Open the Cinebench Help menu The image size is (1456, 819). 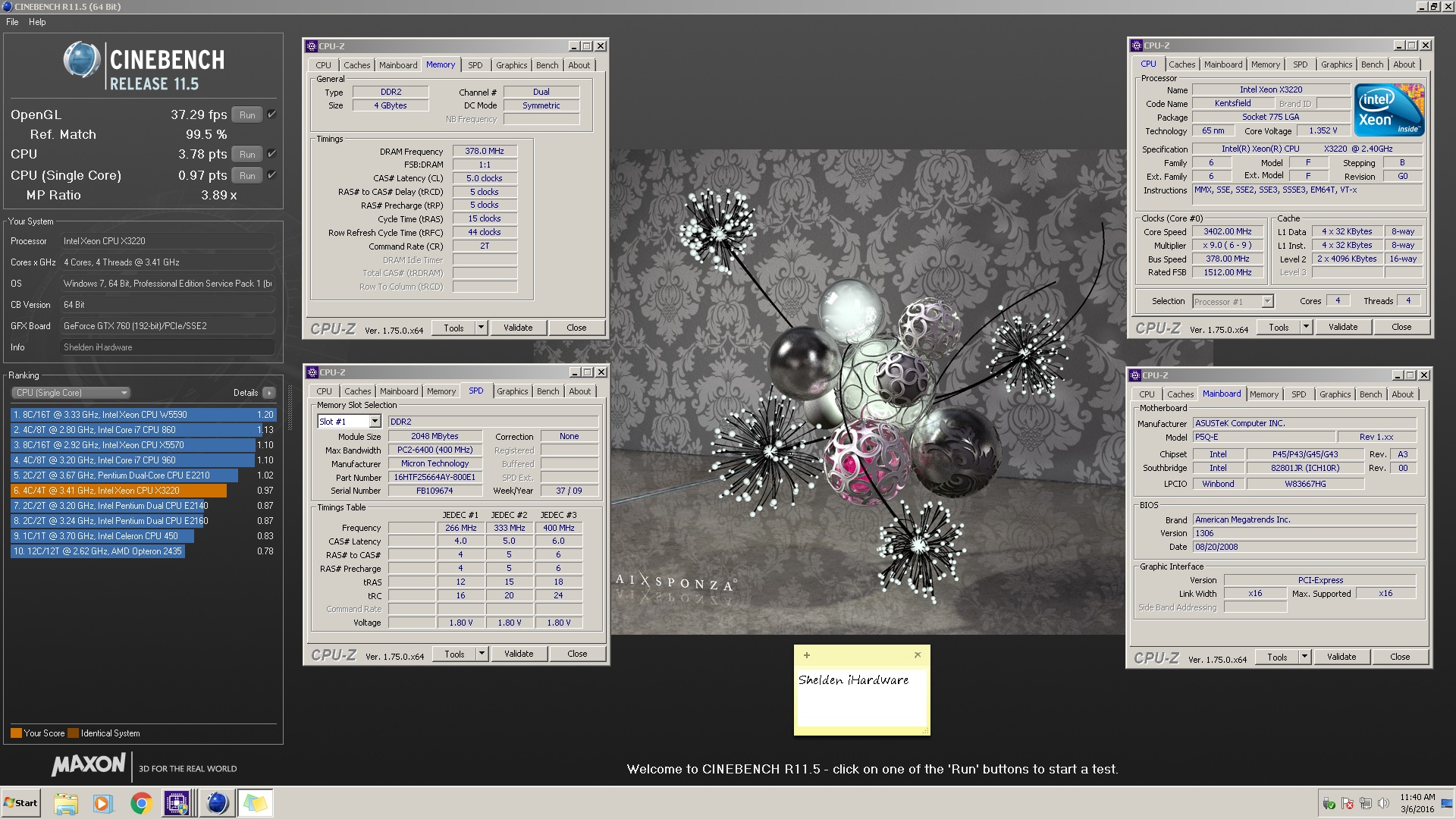37,22
